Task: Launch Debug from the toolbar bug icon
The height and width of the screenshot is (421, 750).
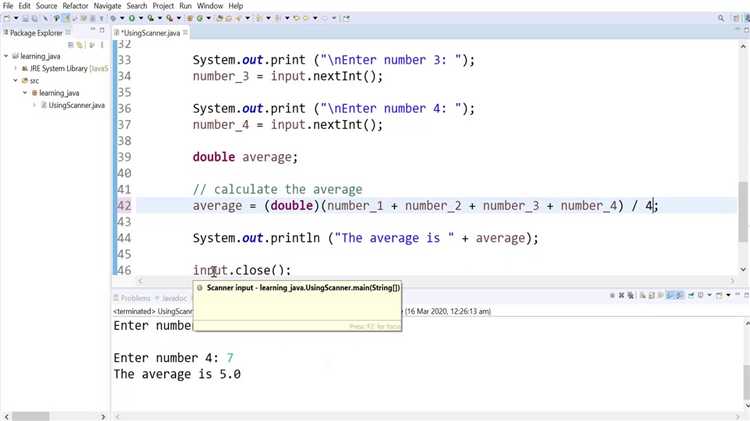Action: (x=113, y=18)
